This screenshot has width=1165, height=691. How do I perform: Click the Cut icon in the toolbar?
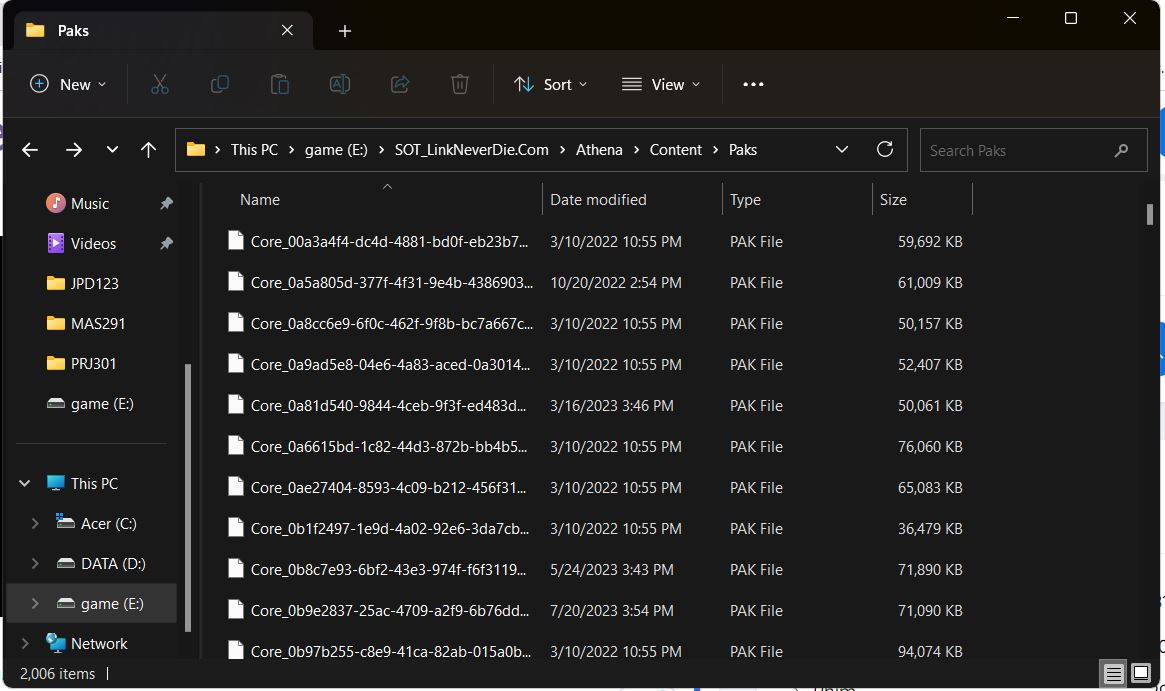point(160,84)
